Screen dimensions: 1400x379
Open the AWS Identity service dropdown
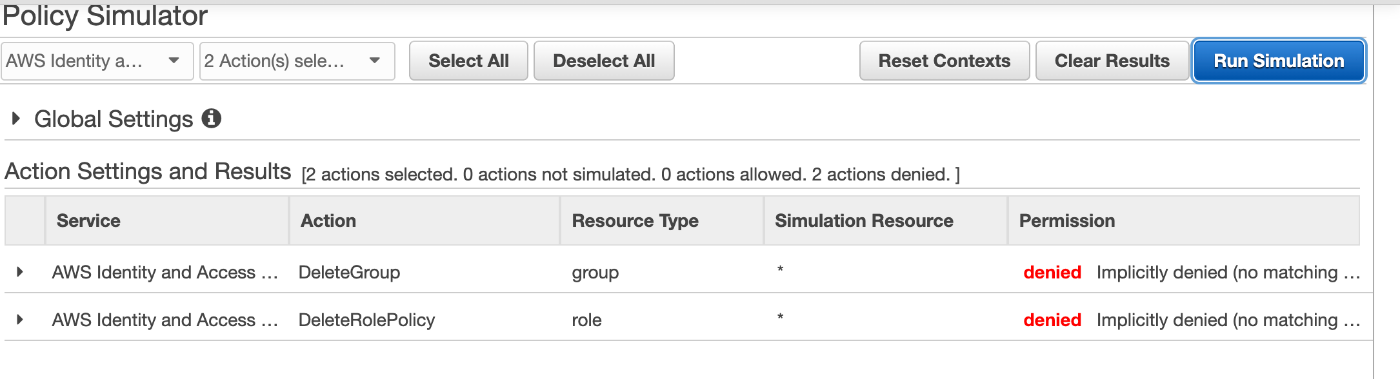point(97,61)
